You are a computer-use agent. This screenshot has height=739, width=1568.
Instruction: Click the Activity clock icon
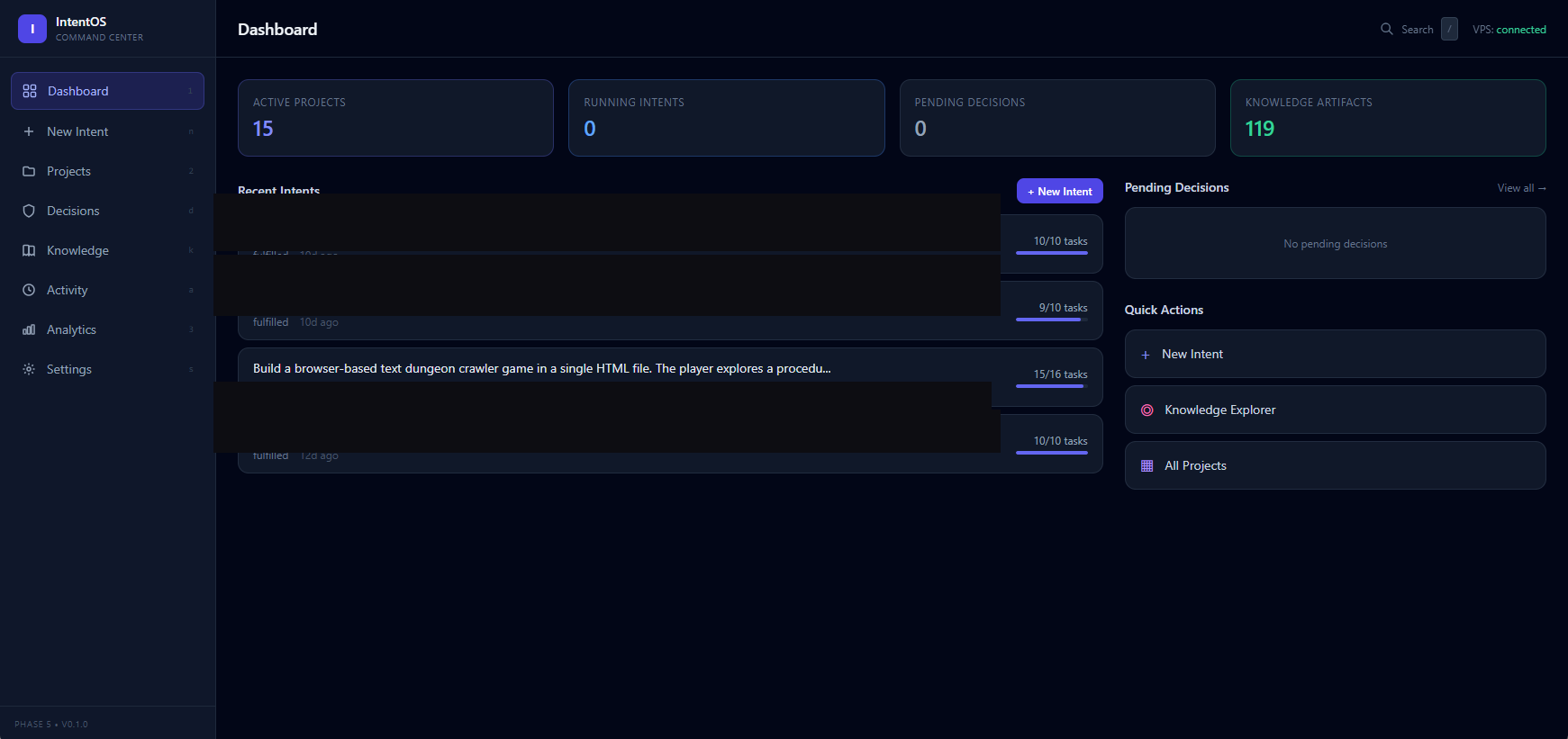(x=29, y=290)
